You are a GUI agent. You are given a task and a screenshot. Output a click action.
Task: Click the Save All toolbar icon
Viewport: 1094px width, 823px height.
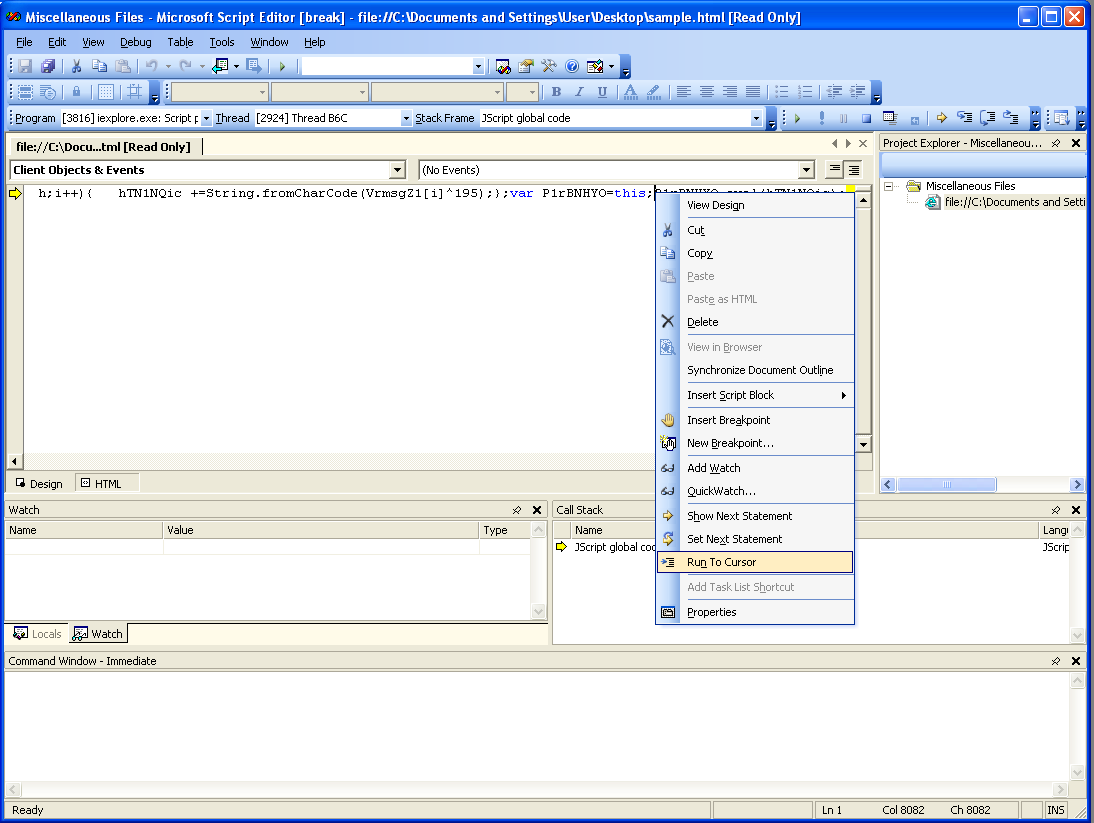pos(46,66)
